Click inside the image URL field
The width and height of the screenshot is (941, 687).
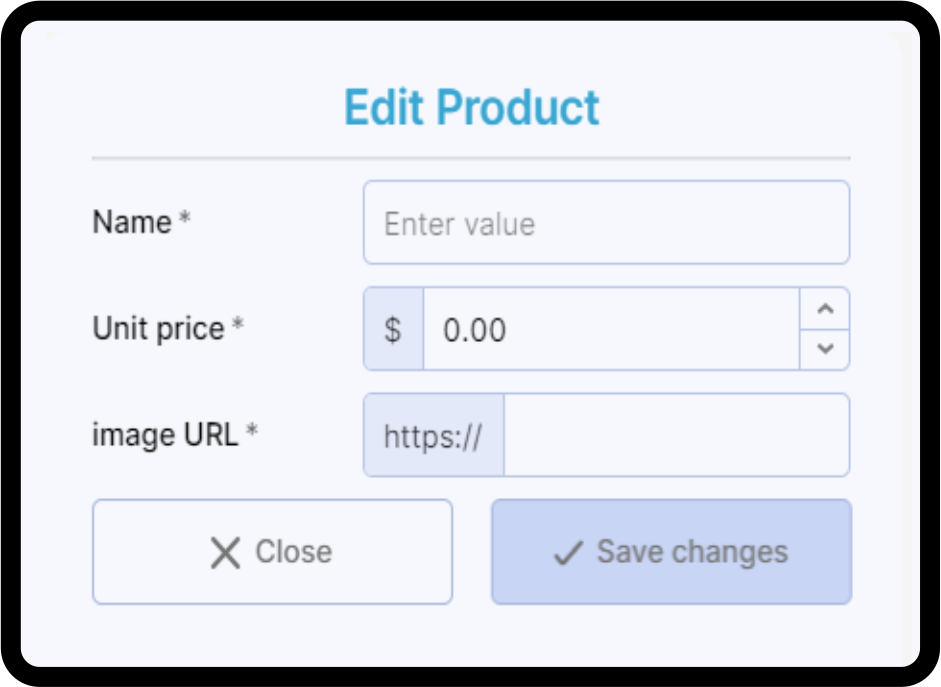point(676,436)
